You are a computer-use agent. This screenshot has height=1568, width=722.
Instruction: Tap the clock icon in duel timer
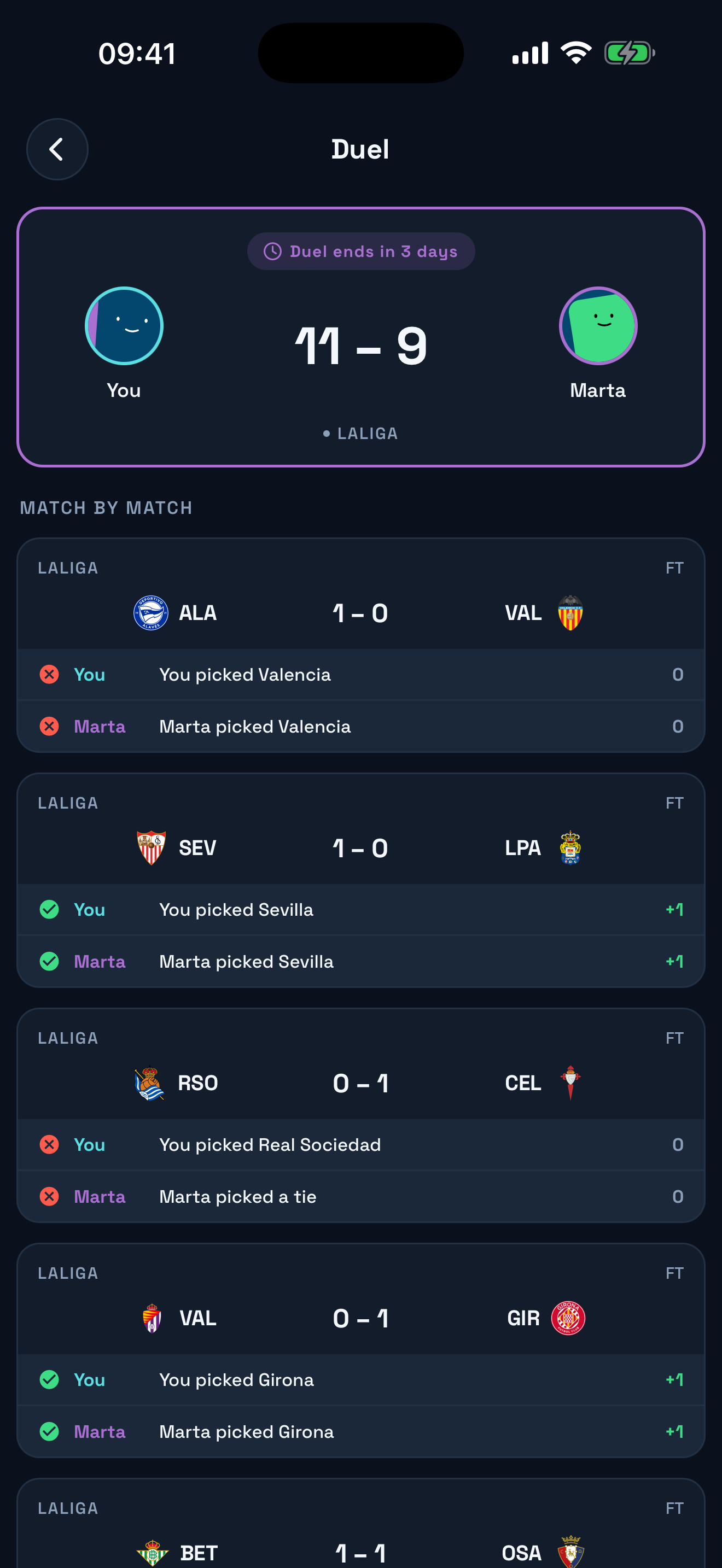click(x=273, y=251)
